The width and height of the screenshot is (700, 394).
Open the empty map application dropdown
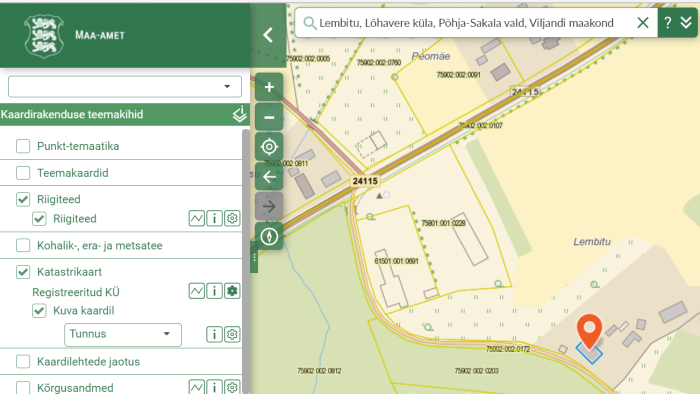coord(125,87)
